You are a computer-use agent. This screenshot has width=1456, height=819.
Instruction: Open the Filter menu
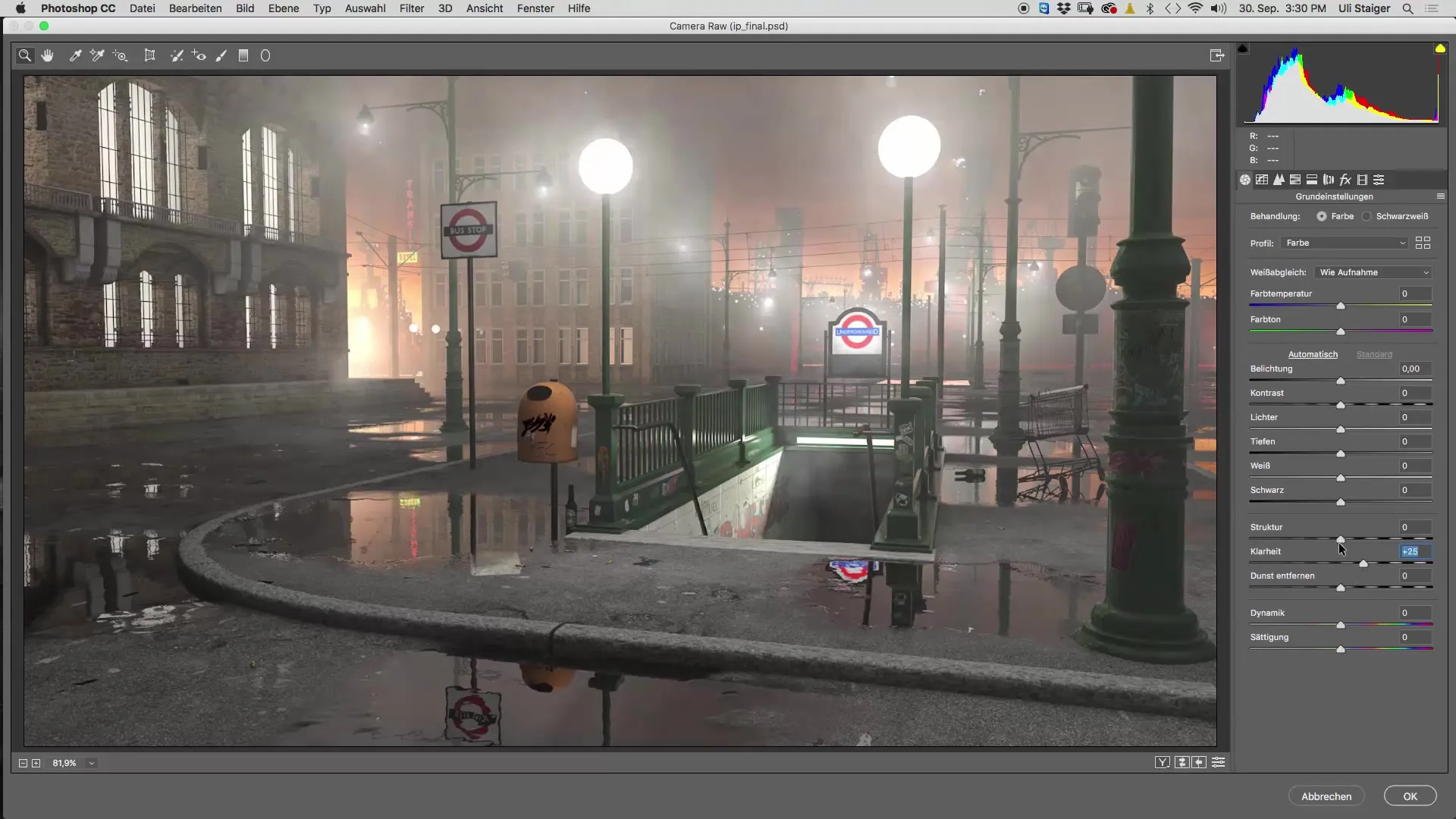point(412,8)
